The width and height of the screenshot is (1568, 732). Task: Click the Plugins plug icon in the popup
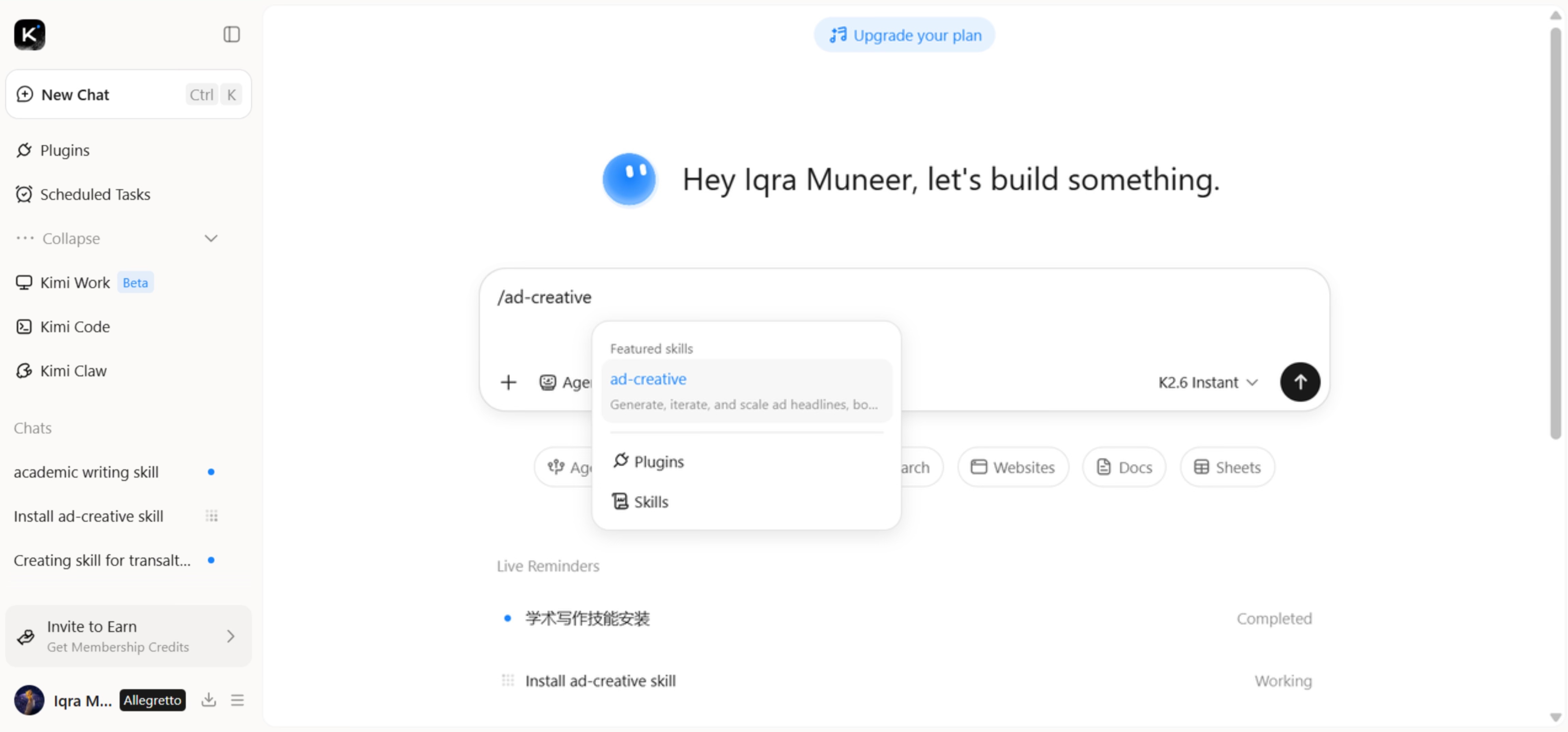(620, 461)
